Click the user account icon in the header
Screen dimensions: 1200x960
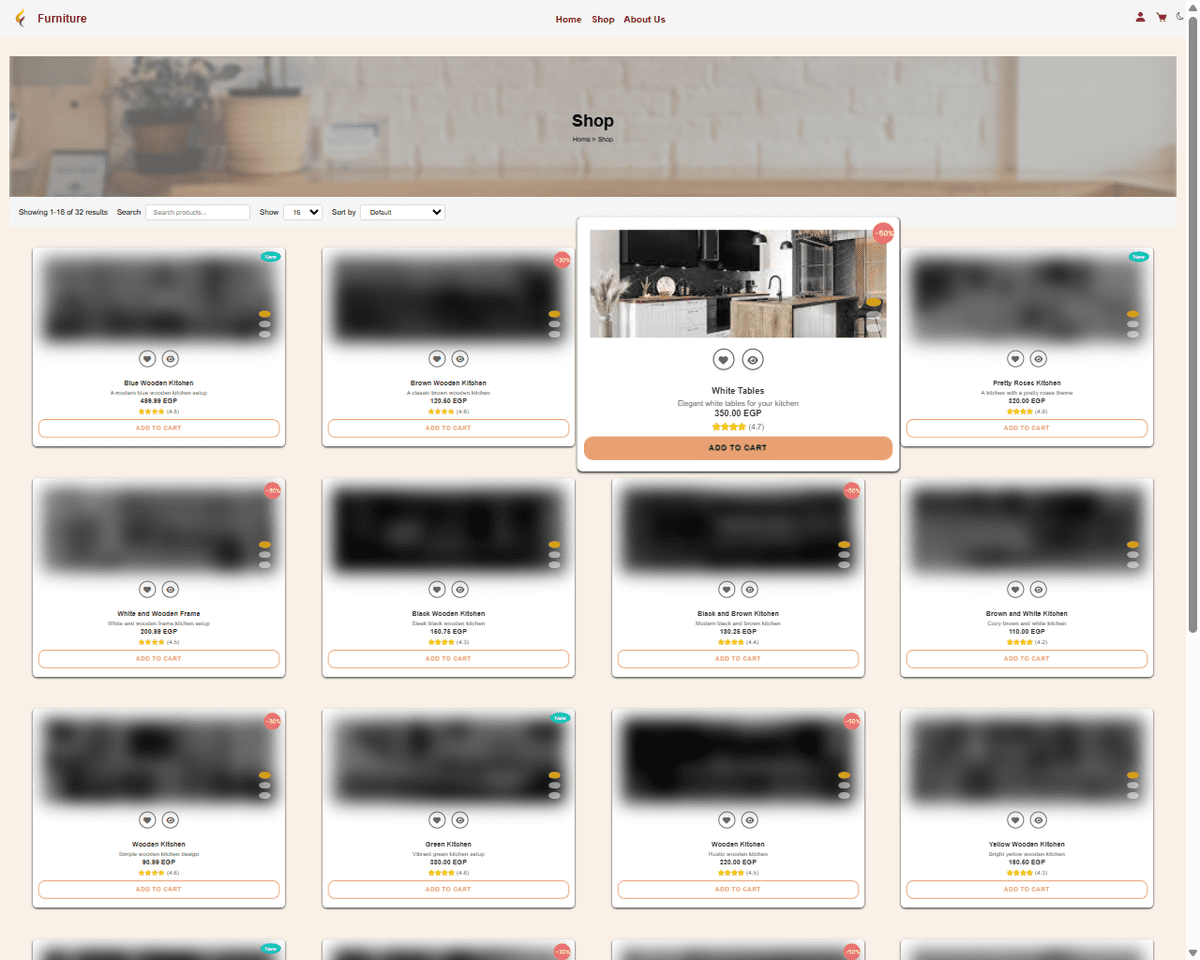(x=1141, y=17)
